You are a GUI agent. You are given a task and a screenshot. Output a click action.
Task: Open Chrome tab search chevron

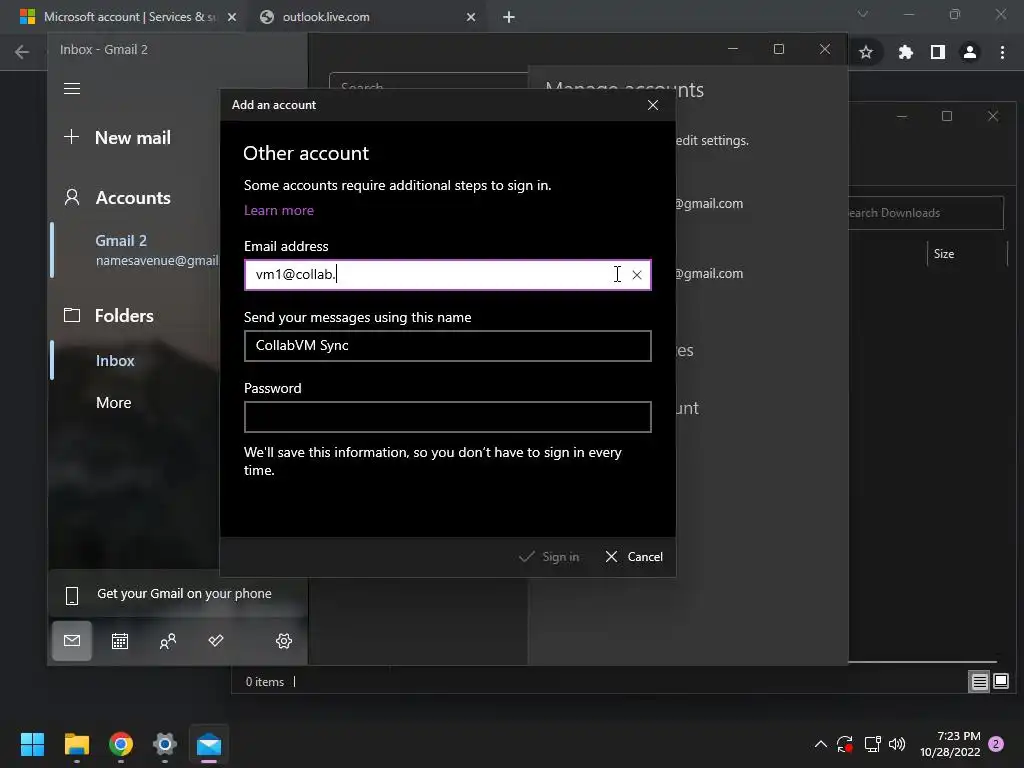863,14
